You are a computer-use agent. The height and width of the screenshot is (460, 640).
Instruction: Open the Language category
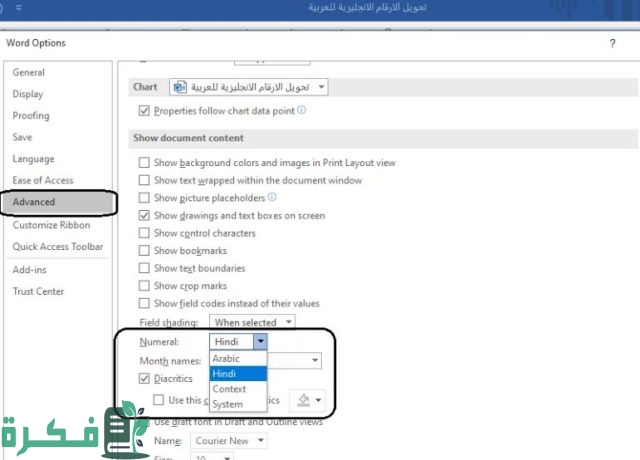[33, 159]
